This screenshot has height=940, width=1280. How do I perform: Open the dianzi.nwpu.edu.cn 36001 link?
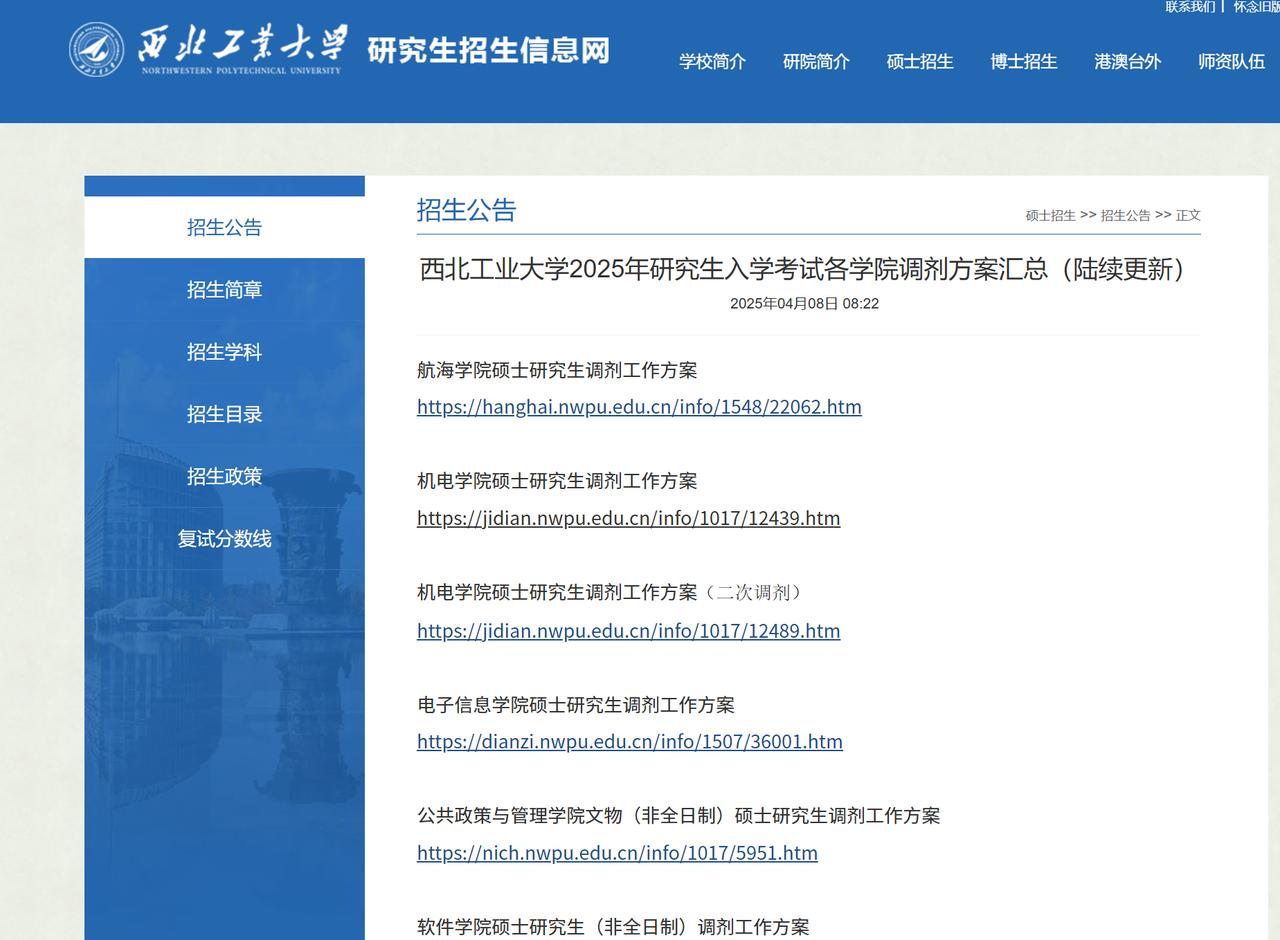[x=630, y=742]
